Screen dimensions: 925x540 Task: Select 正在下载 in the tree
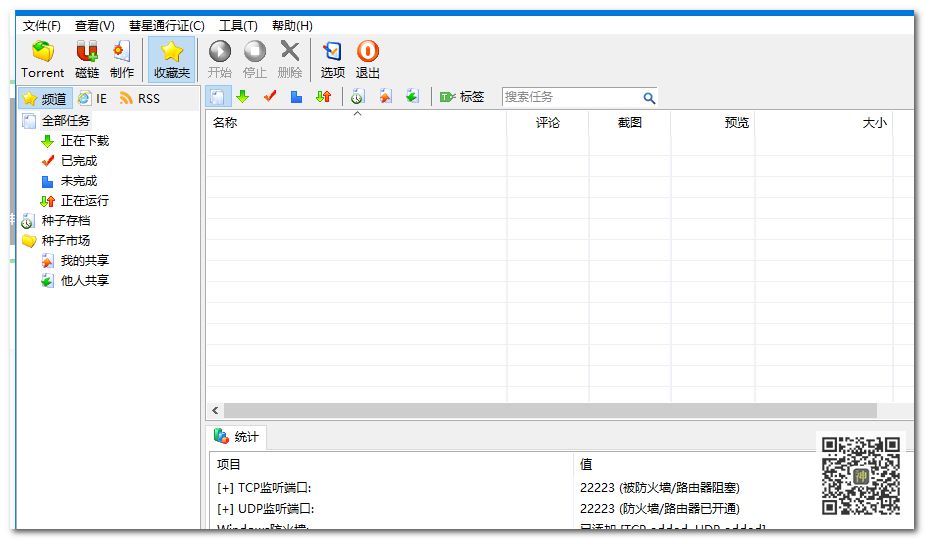[84, 141]
